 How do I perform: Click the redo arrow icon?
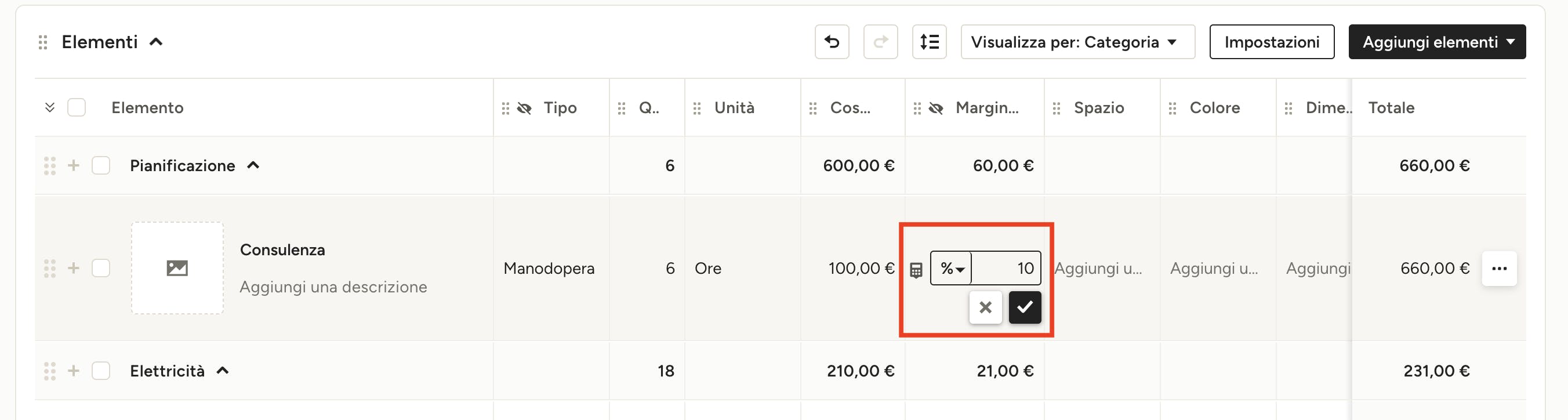pos(880,42)
